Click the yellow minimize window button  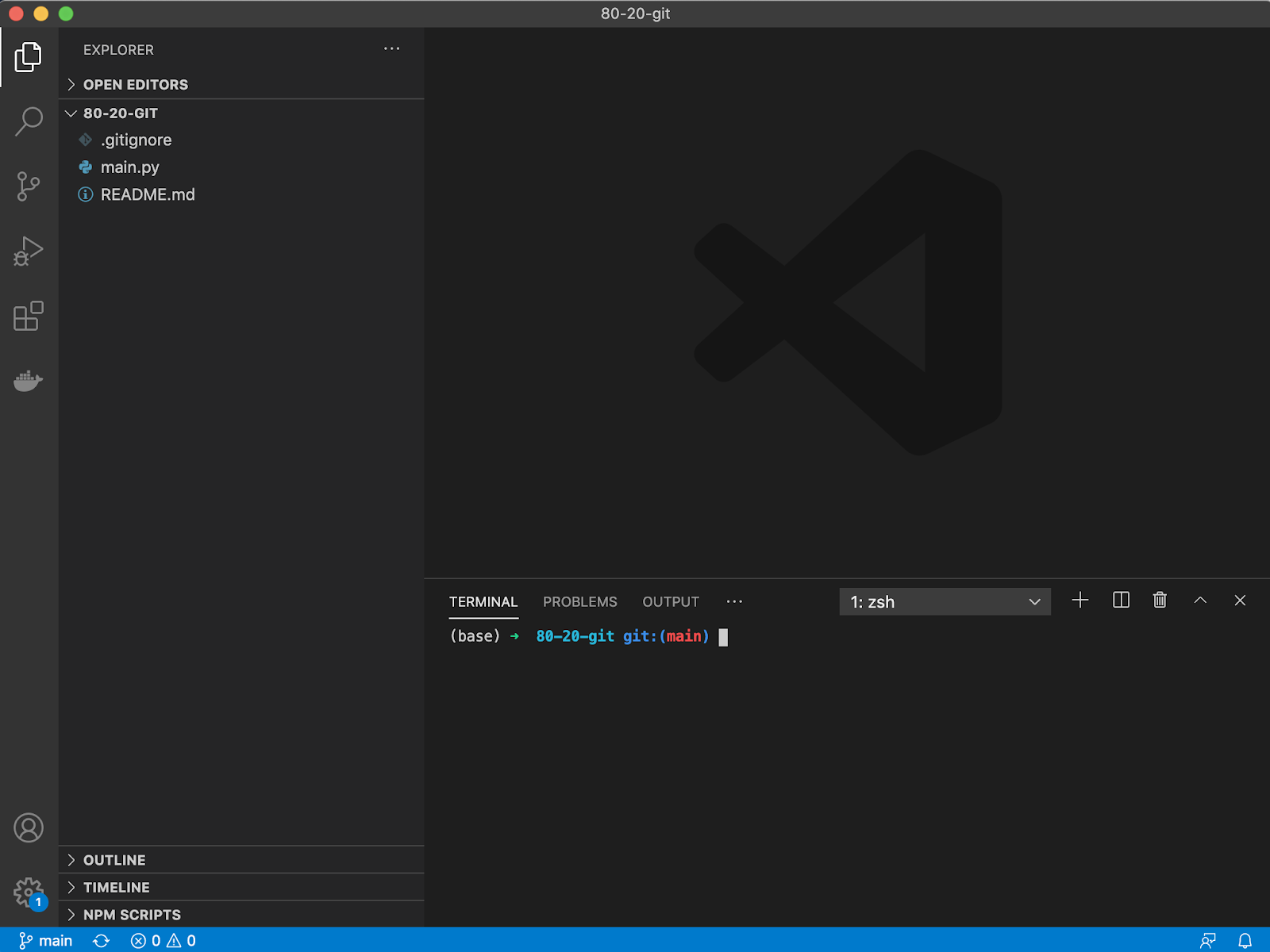click(x=41, y=13)
